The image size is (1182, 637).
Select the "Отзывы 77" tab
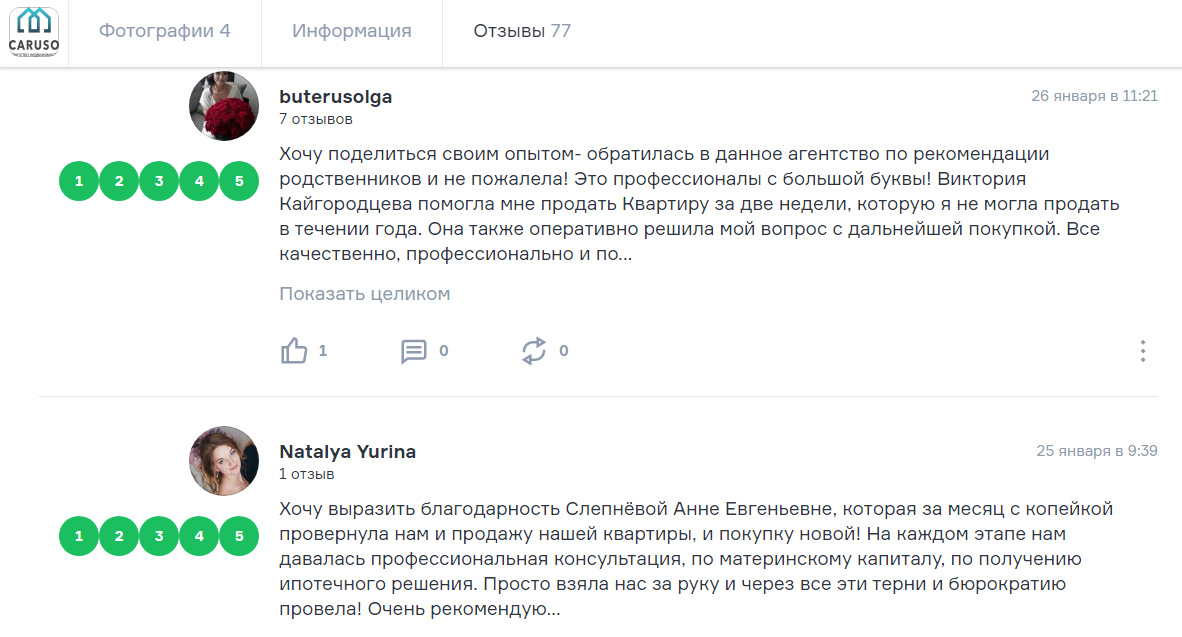tap(522, 31)
